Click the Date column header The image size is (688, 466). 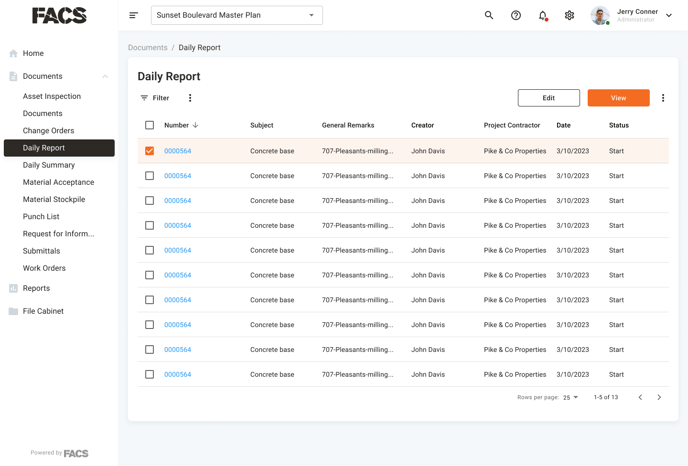tap(563, 125)
